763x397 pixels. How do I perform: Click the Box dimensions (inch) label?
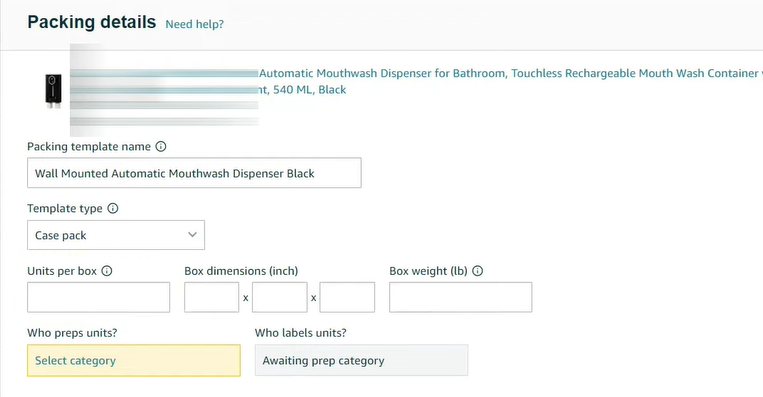[x=241, y=271]
